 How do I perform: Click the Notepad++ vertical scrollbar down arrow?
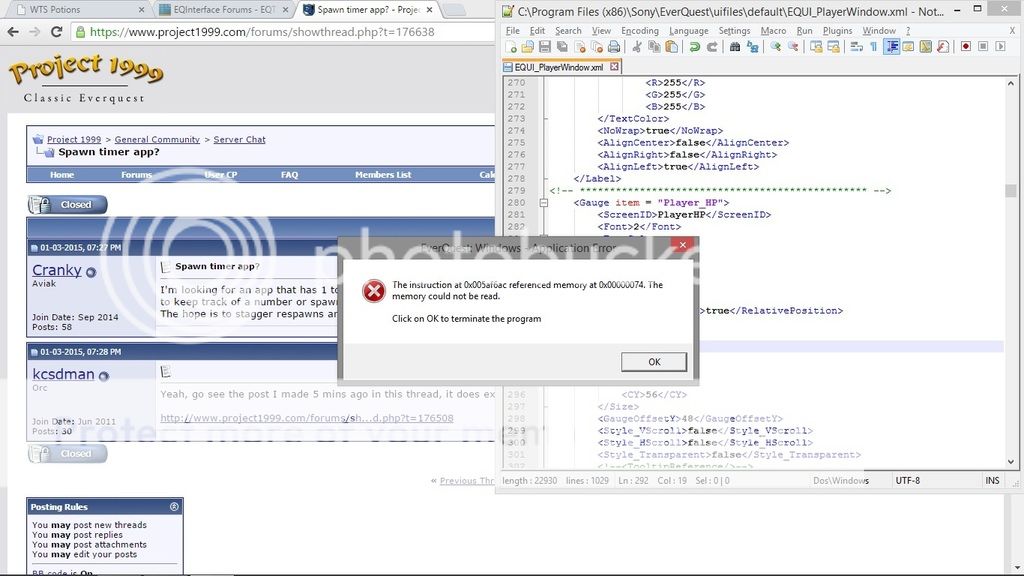tap(1011, 462)
